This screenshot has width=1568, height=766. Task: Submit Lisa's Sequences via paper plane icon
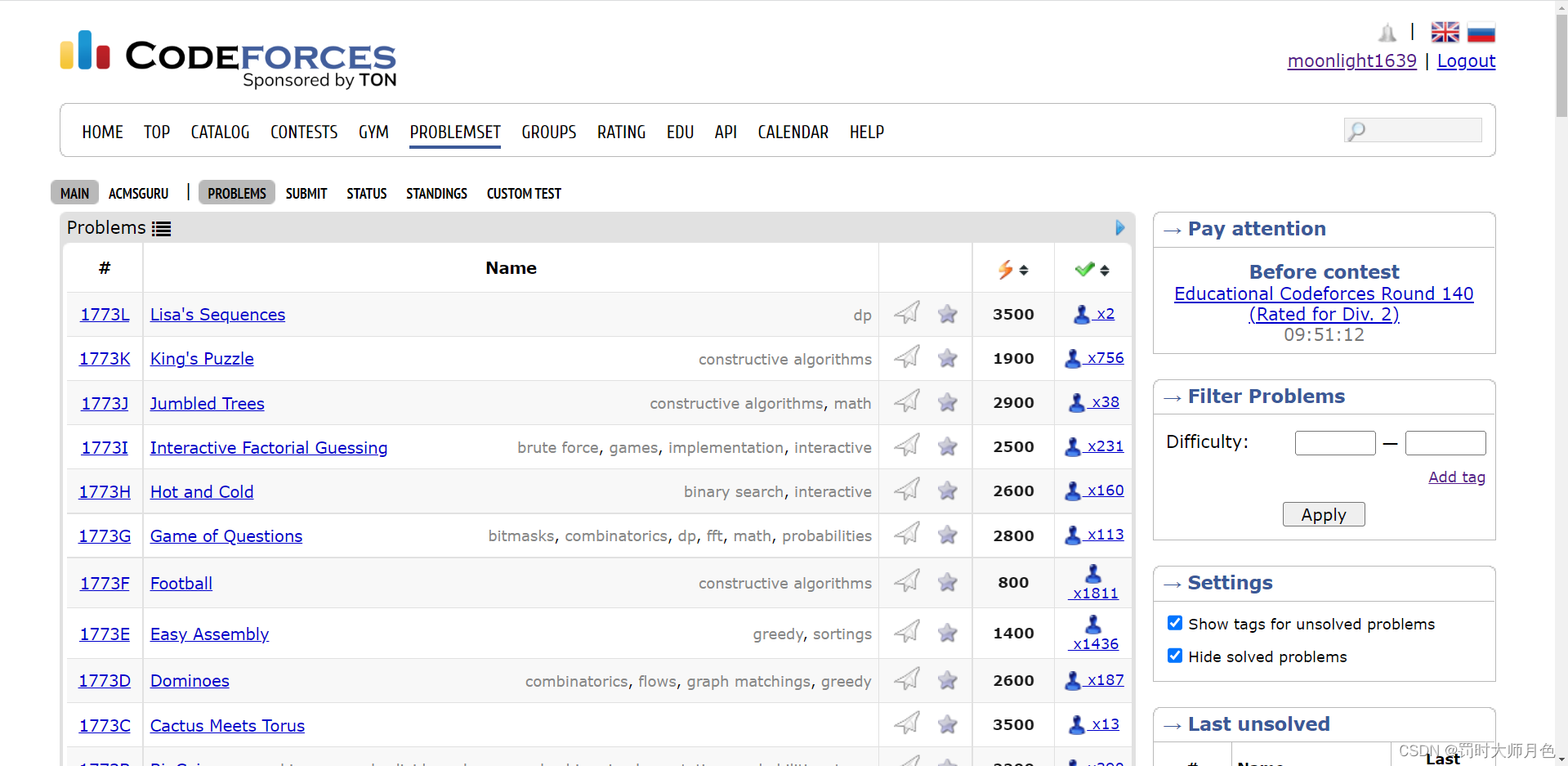[907, 313]
